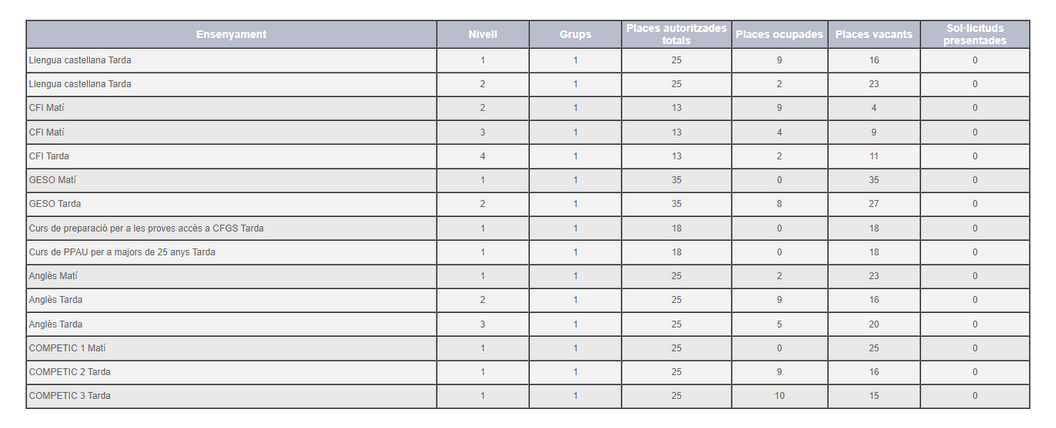Click the PPAU majors de 25 anys course
Viewport: 1056px width, 428px height.
tap(122, 252)
